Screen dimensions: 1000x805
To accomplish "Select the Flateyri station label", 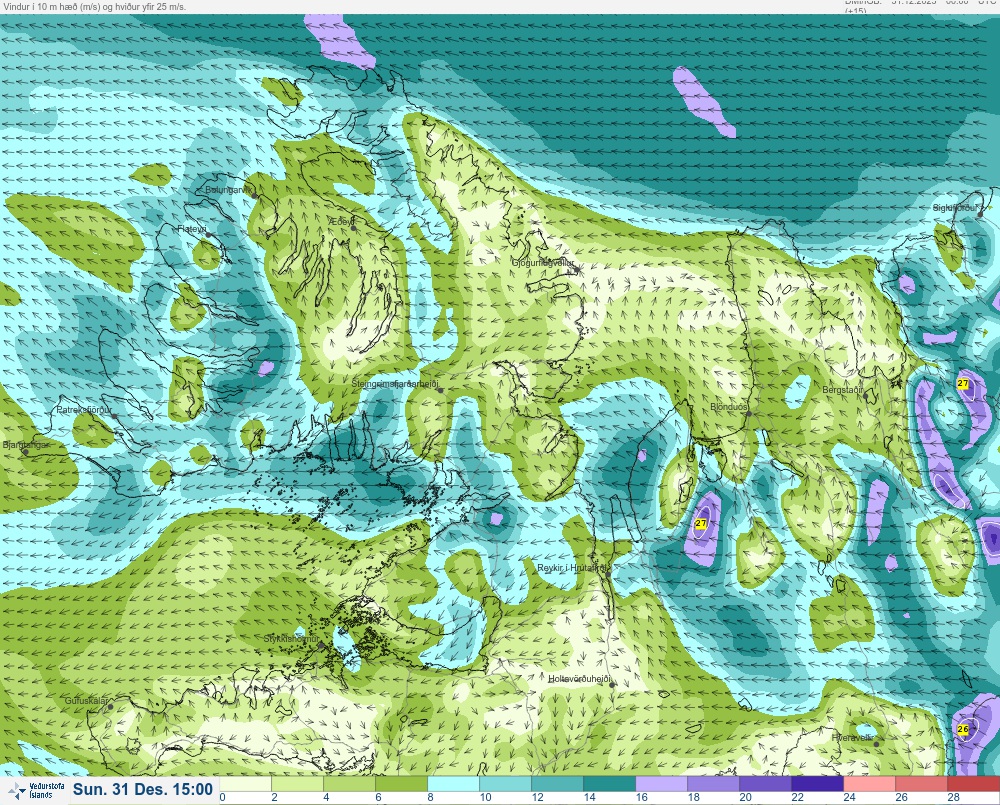I will pos(192,228).
